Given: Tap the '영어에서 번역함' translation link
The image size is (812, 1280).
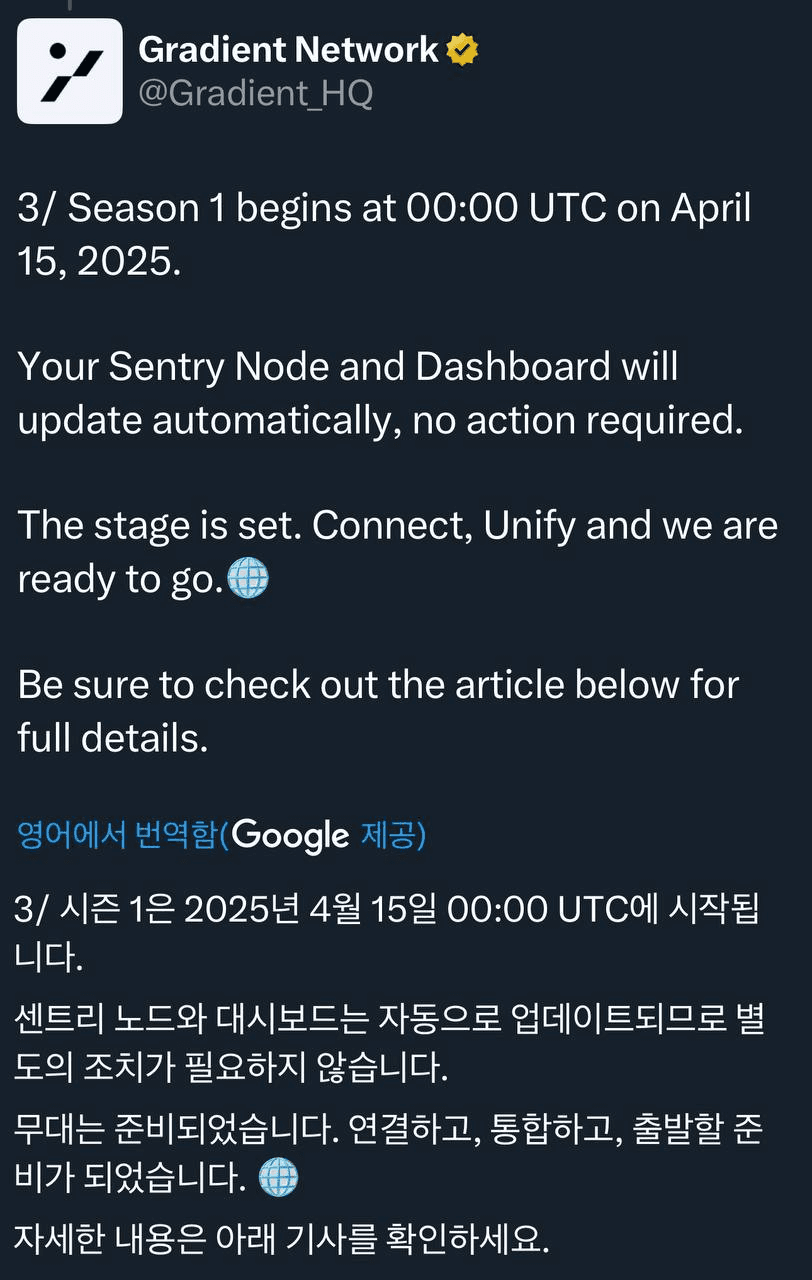Looking at the screenshot, I should click(117, 835).
